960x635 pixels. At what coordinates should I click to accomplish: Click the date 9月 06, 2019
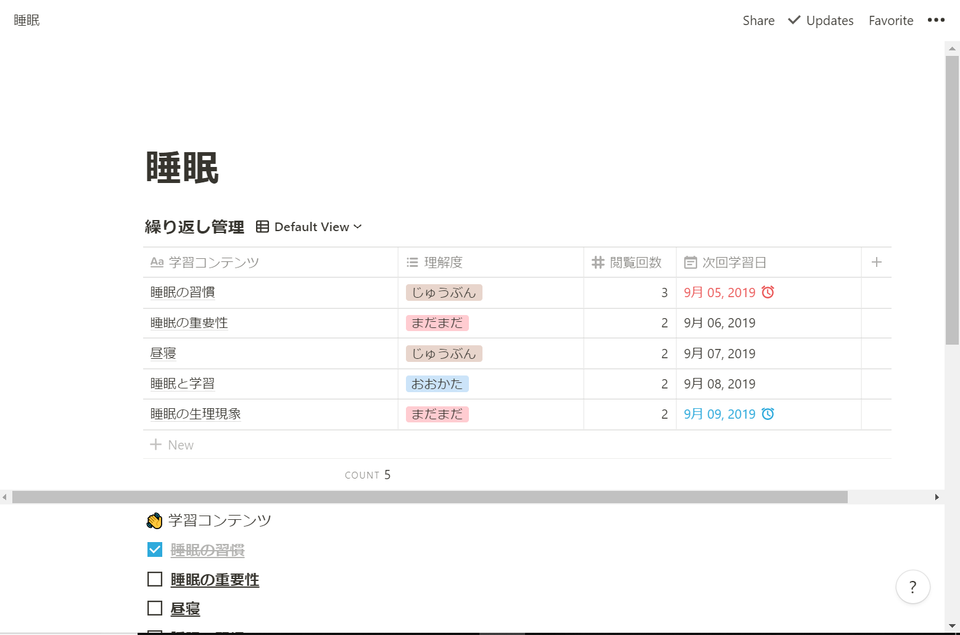[x=719, y=323]
